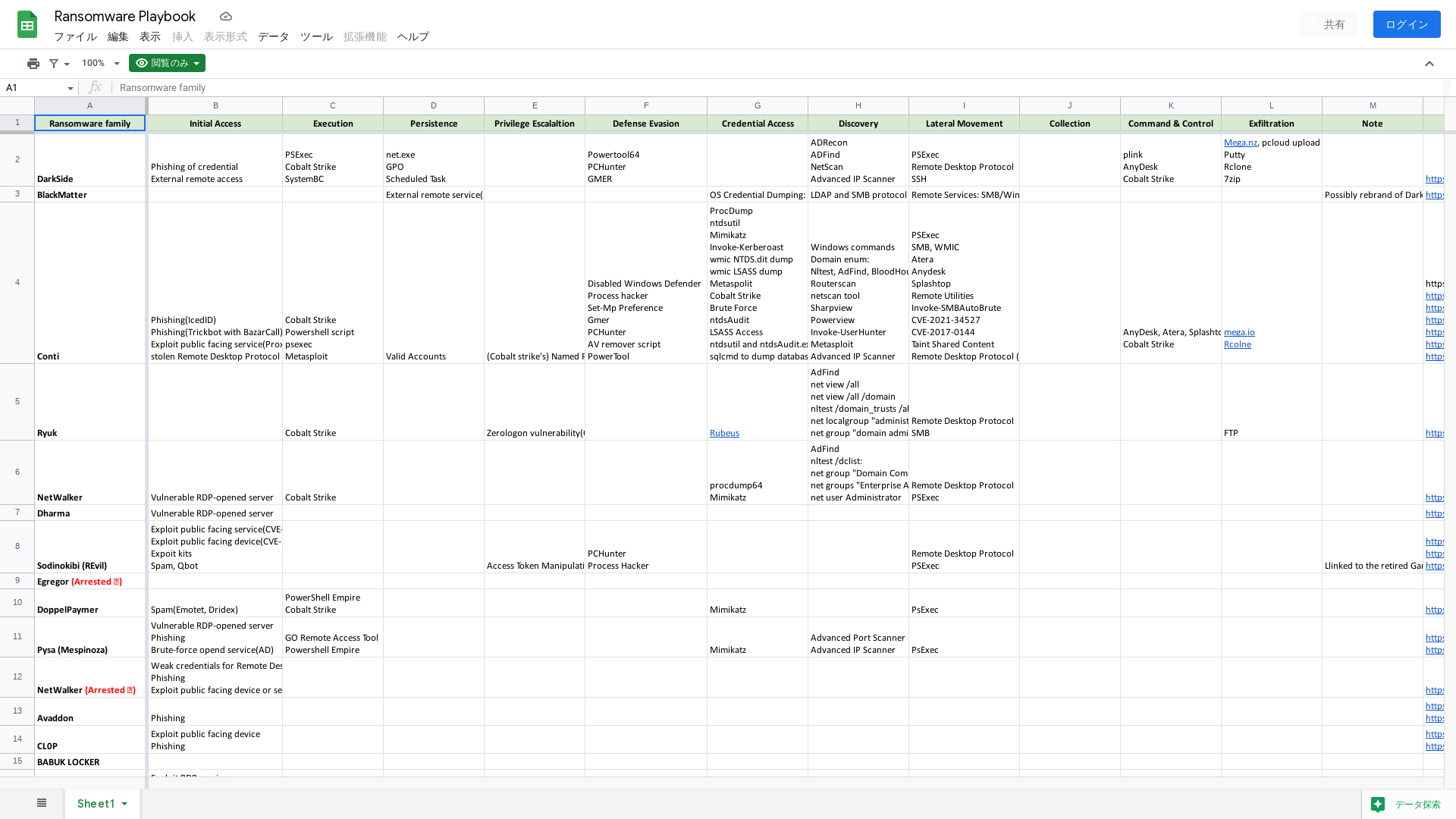Select column F header

[646, 105]
